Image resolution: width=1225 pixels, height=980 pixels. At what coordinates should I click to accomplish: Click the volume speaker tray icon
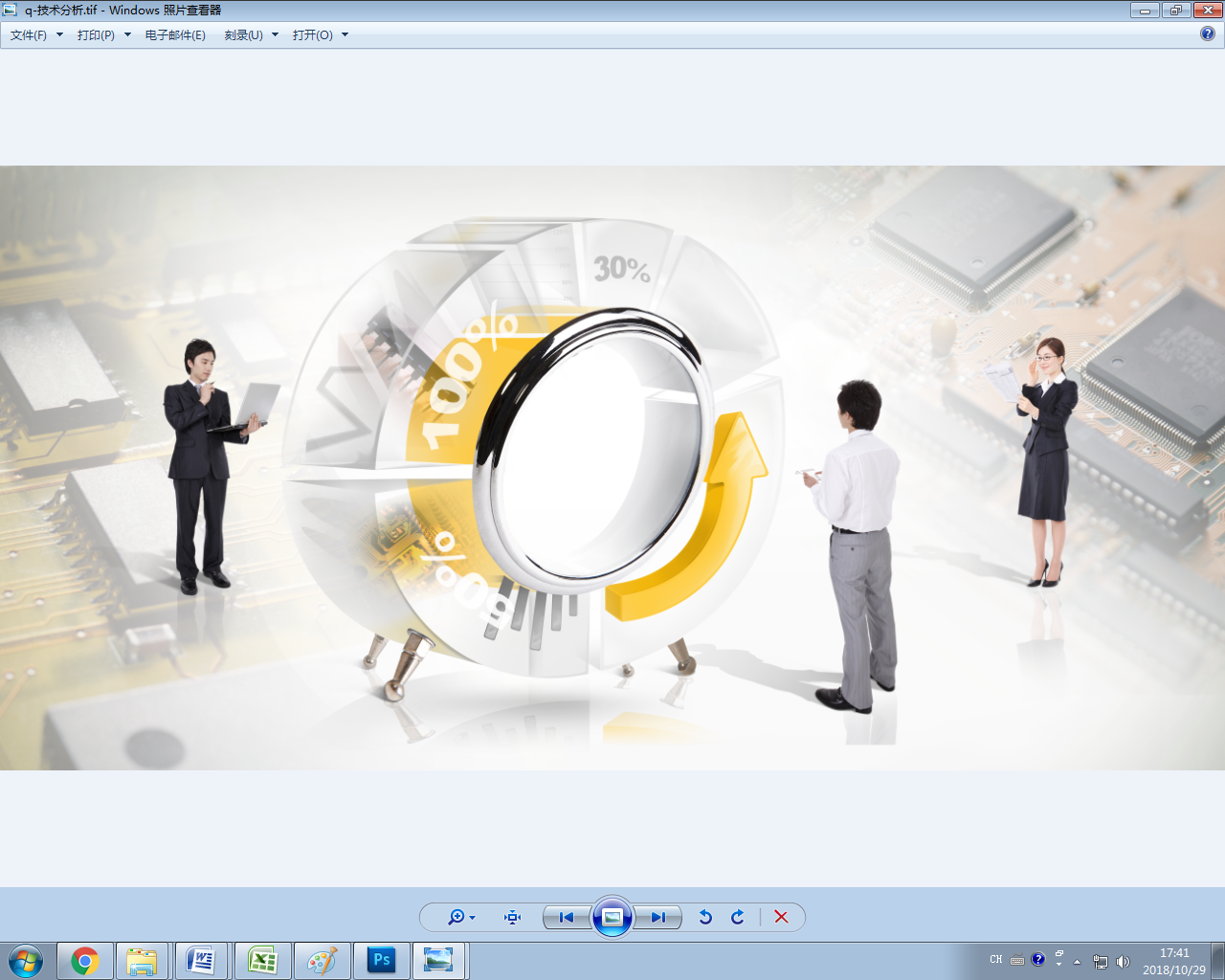click(x=1123, y=961)
